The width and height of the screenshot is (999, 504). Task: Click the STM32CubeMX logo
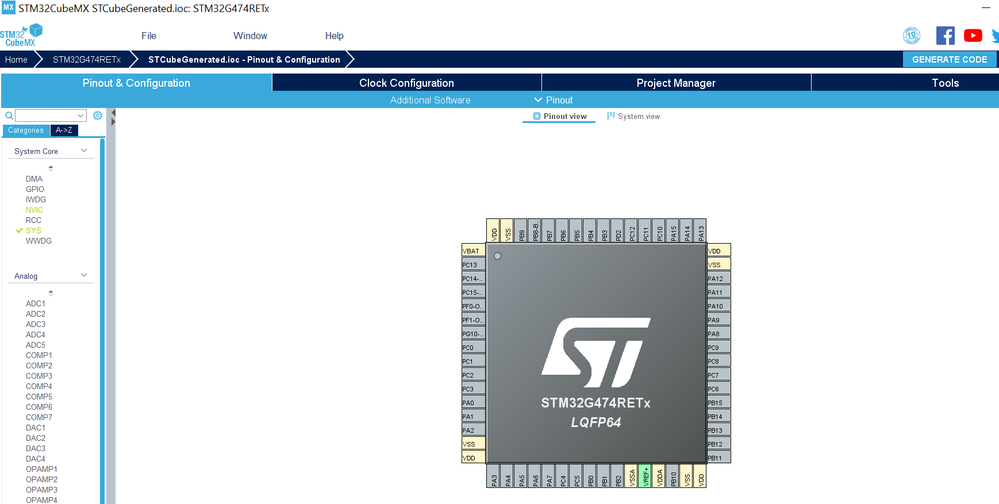coord(21,35)
